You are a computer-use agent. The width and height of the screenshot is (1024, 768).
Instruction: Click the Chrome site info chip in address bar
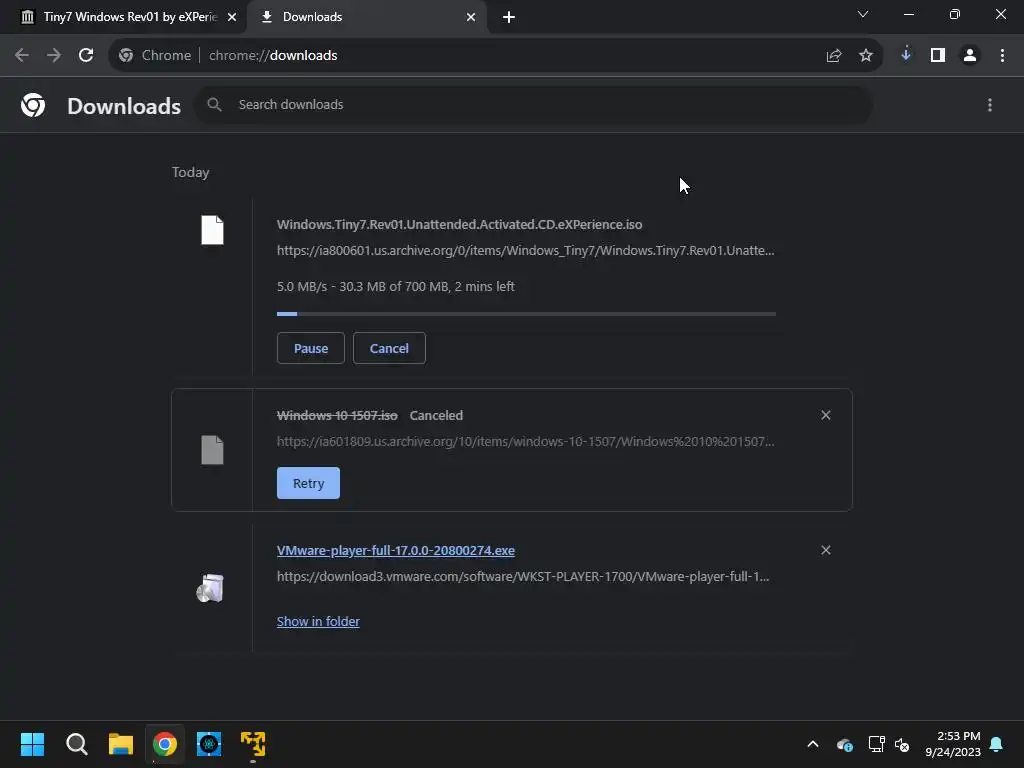click(155, 56)
